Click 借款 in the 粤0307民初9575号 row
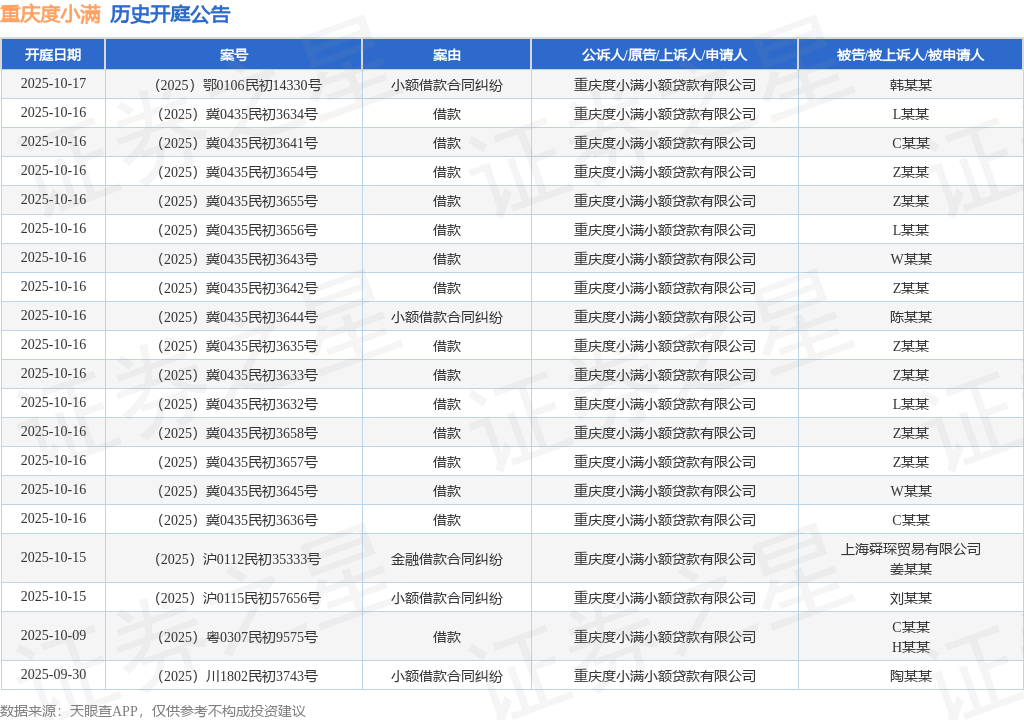This screenshot has height=720, width=1024. coord(447,637)
